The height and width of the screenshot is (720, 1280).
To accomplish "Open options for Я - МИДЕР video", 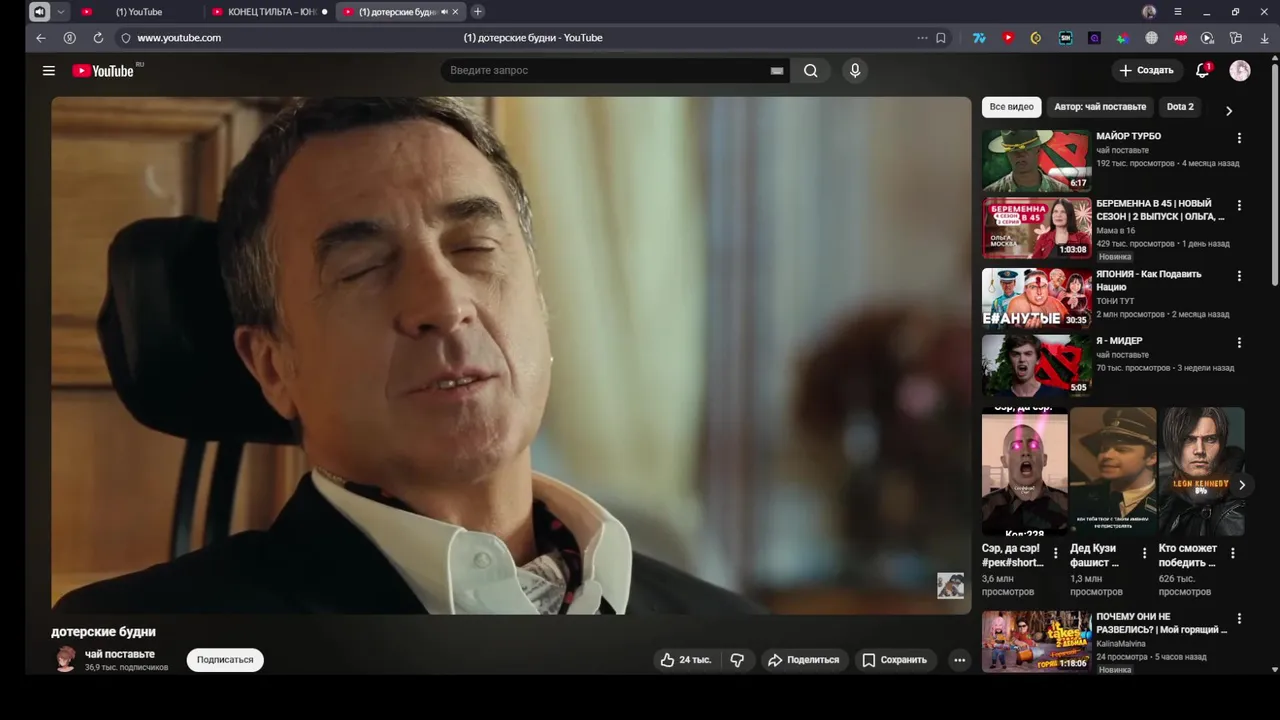I will (1239, 343).
